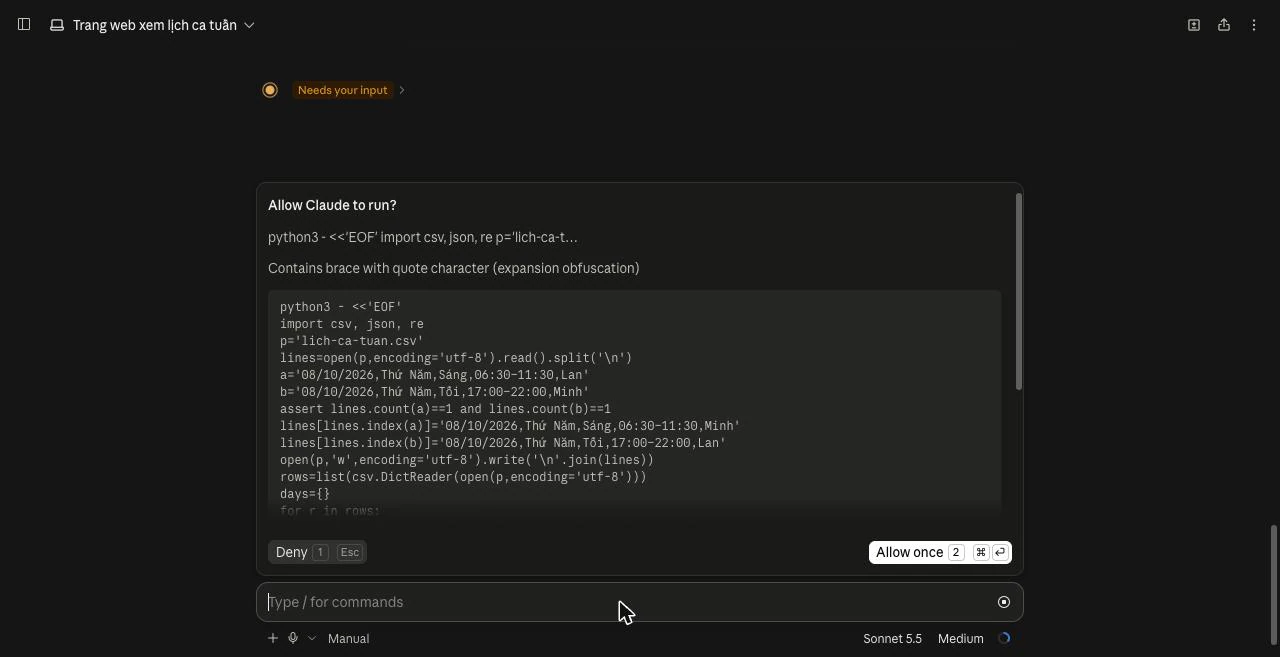Click the stop/record circle icon in input

[1004, 602]
